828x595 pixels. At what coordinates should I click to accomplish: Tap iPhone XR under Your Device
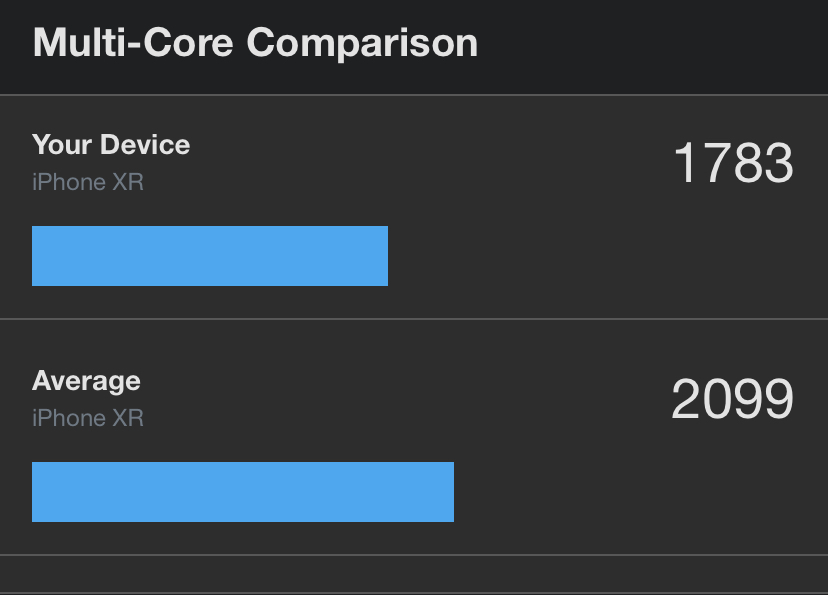(x=88, y=182)
